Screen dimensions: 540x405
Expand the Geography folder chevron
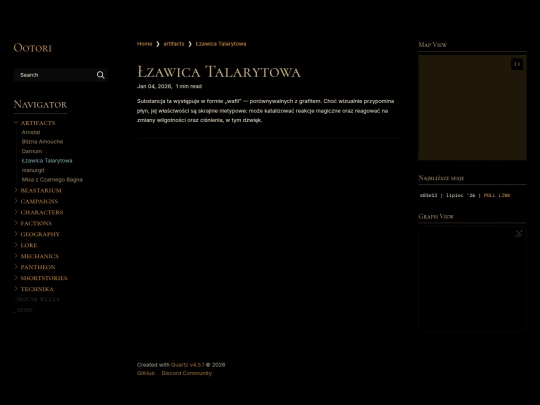click(x=16, y=234)
